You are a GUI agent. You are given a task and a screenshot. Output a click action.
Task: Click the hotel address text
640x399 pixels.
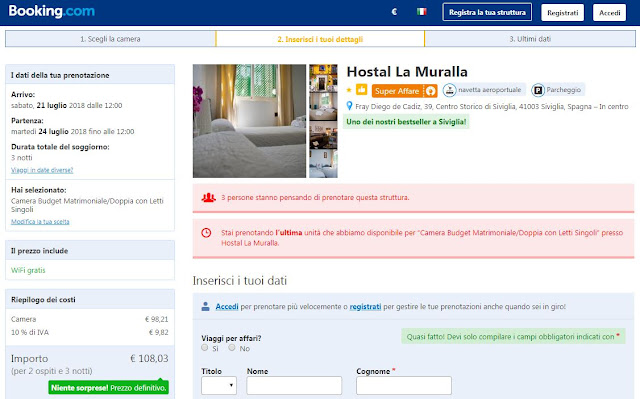491,106
